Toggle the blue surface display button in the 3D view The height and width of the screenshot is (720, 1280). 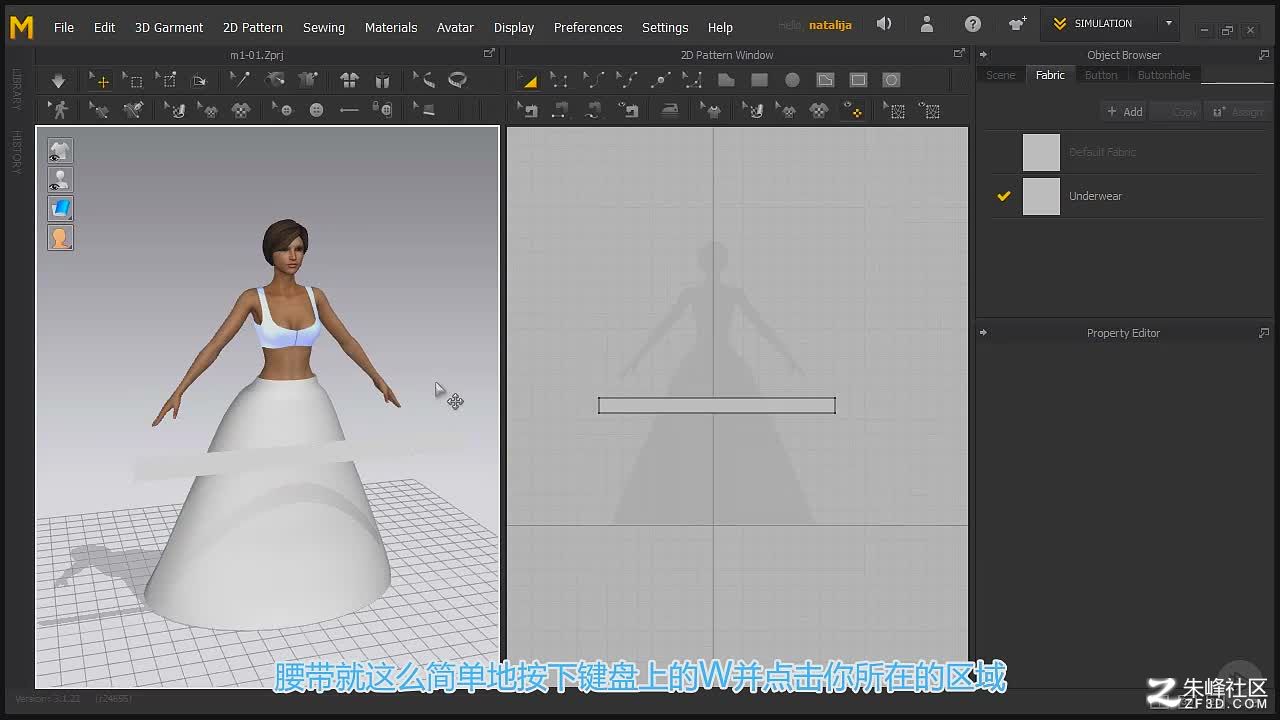coord(60,209)
